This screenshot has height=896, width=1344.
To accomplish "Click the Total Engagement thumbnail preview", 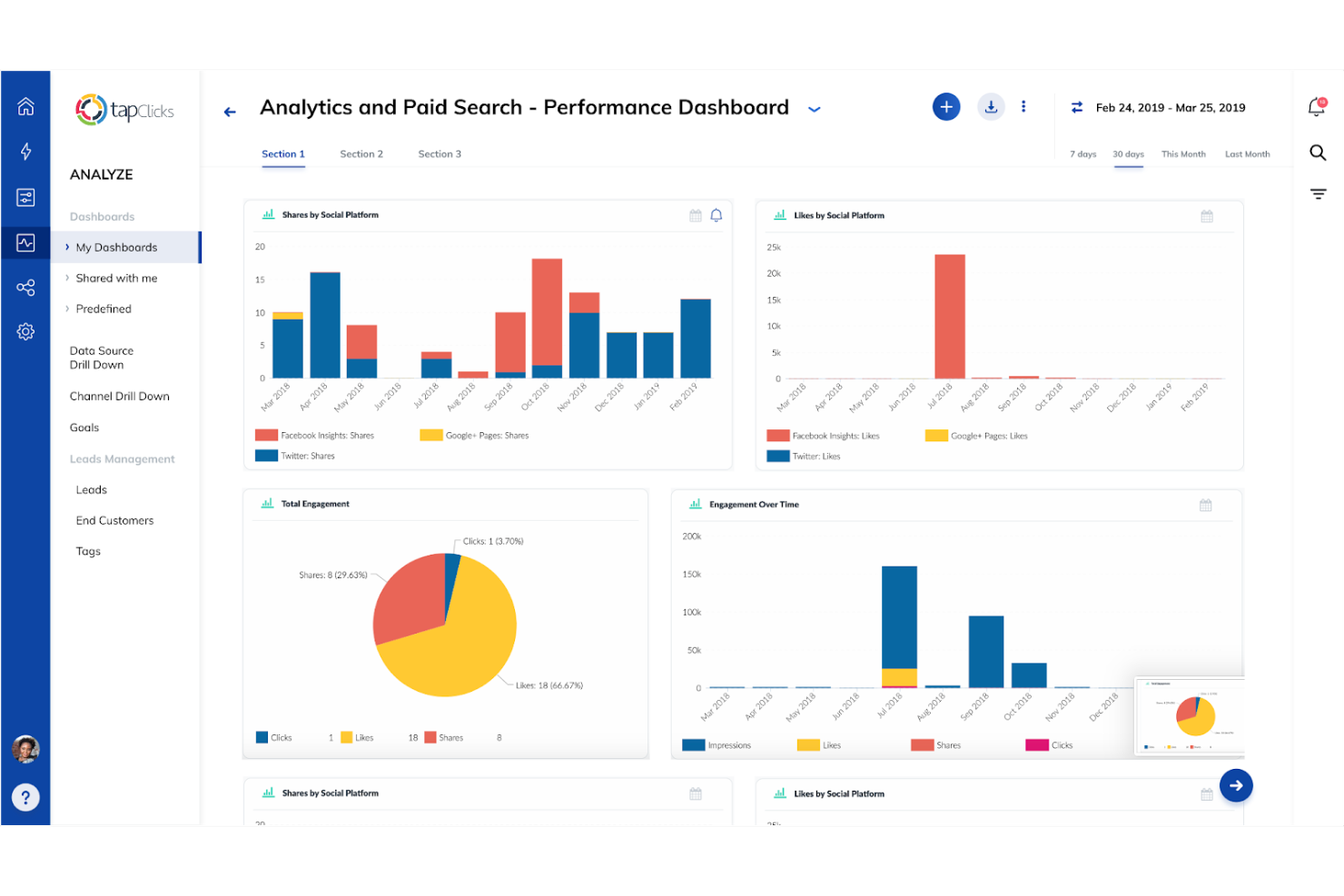I will [x=1190, y=716].
